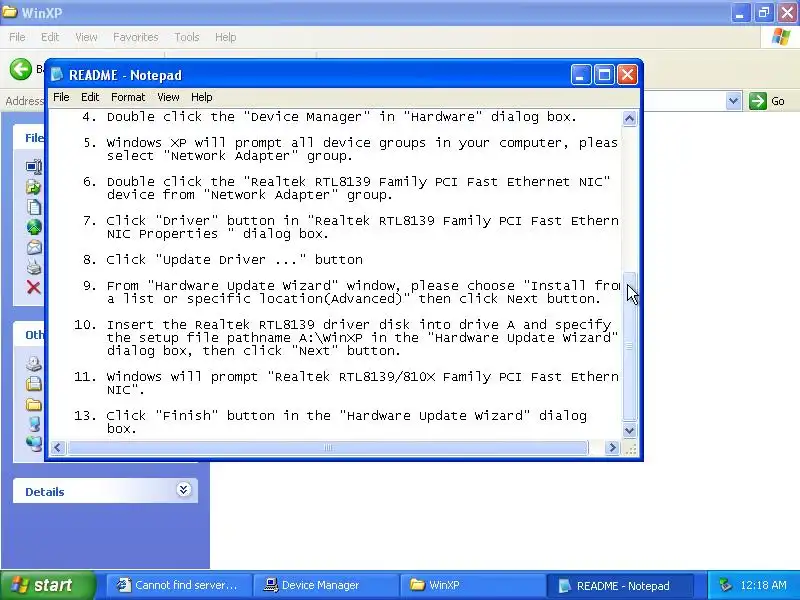Switch to the Cannot find server taskbar button
This screenshot has height=600, width=800.
179,585
